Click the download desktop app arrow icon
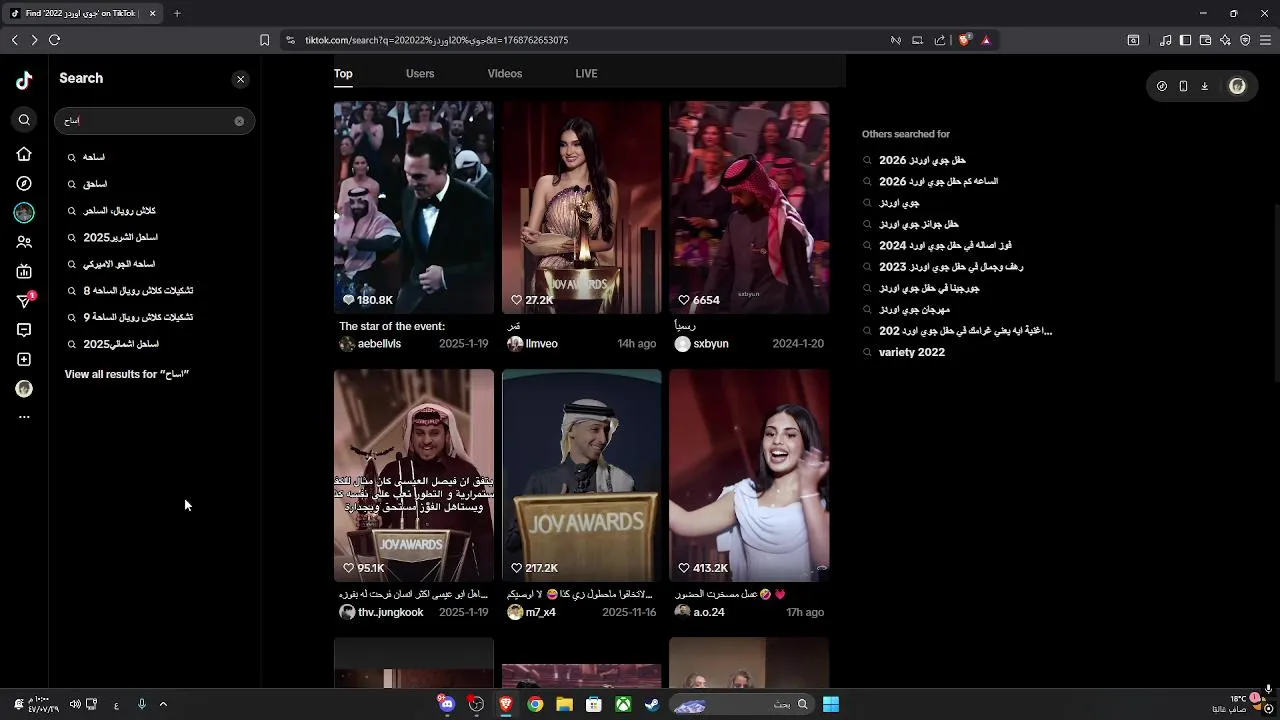1280x720 pixels. [1204, 86]
